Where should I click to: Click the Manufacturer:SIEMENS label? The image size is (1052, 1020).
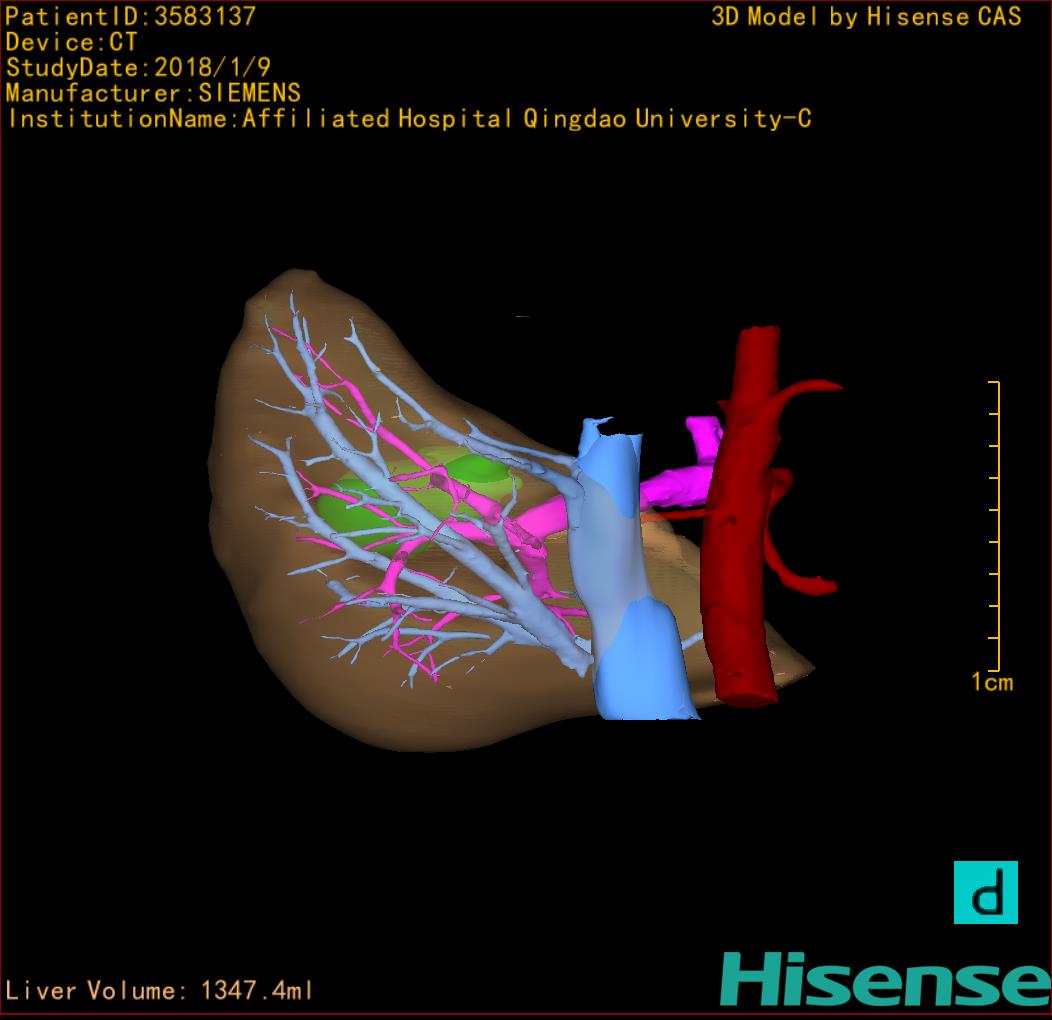(x=153, y=93)
